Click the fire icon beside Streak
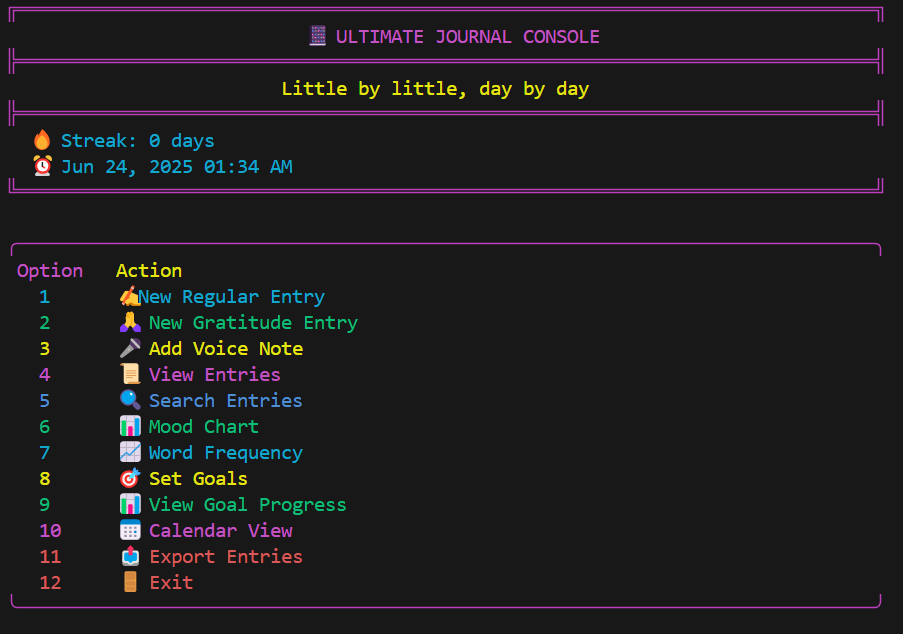Viewport: 903px width, 634px height. click(x=42, y=140)
